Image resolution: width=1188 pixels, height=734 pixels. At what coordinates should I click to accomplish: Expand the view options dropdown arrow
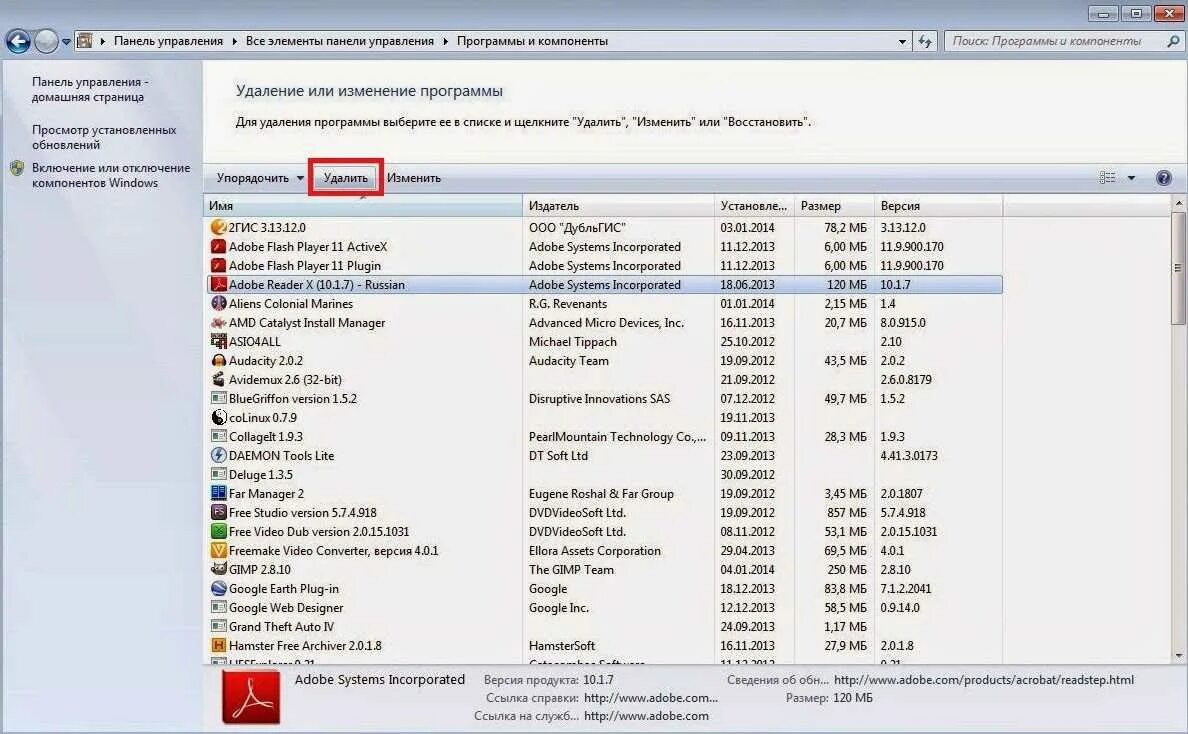1131,178
